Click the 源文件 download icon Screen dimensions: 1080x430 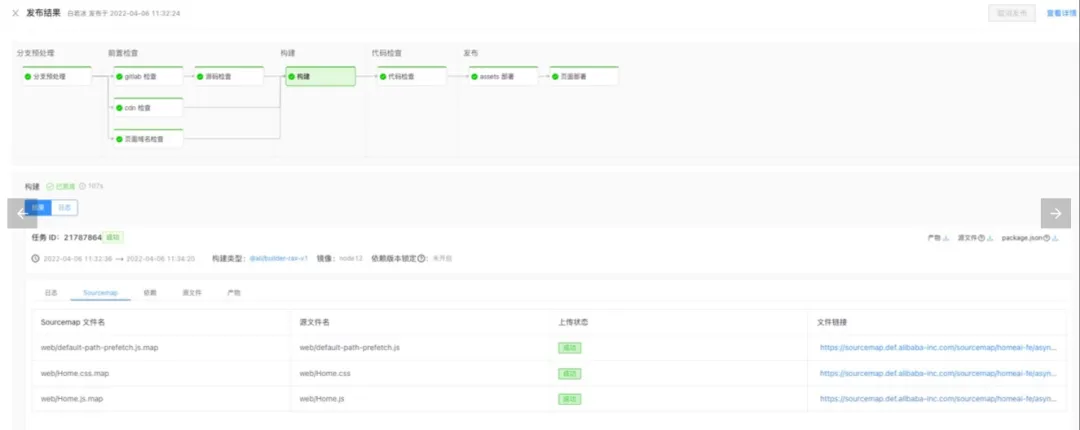[x=990, y=238]
